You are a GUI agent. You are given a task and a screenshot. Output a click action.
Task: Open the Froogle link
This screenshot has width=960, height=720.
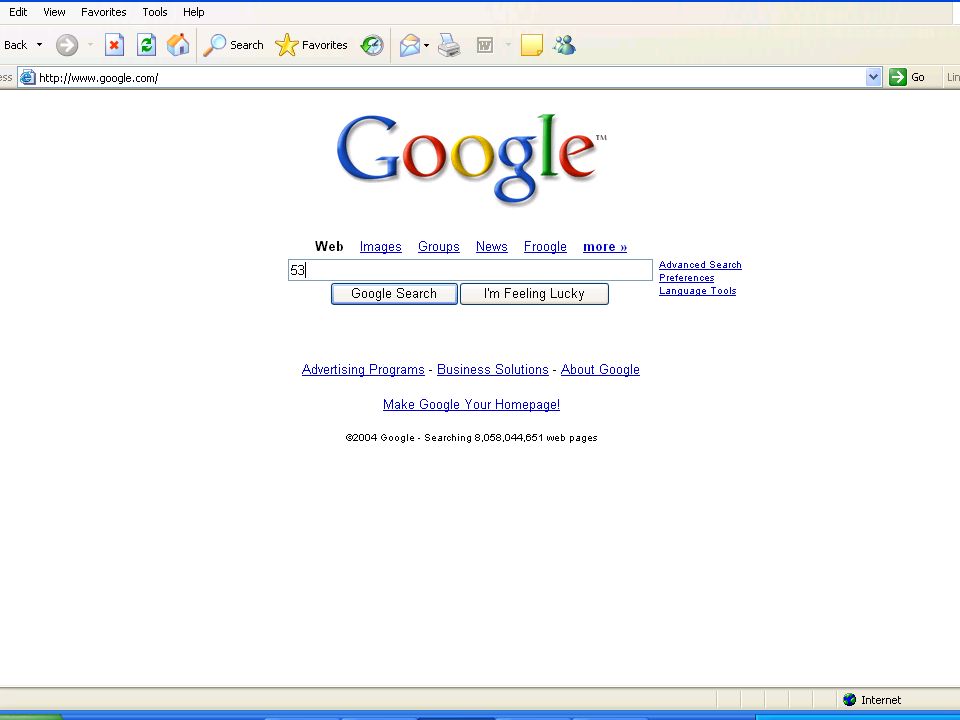tap(545, 246)
